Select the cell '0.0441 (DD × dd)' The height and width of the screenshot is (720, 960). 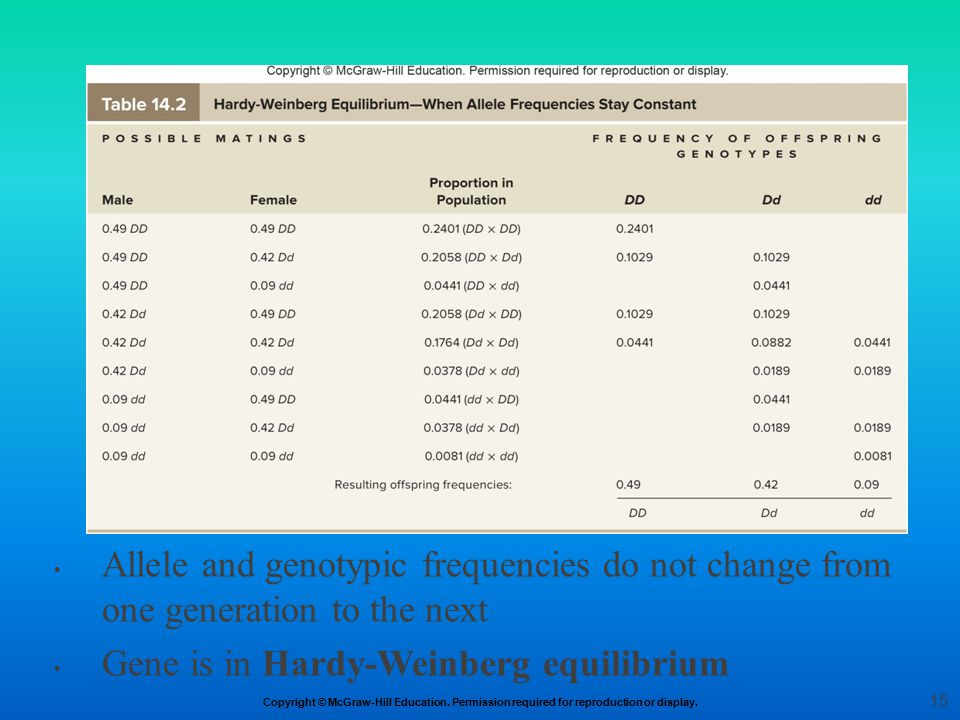click(x=471, y=285)
